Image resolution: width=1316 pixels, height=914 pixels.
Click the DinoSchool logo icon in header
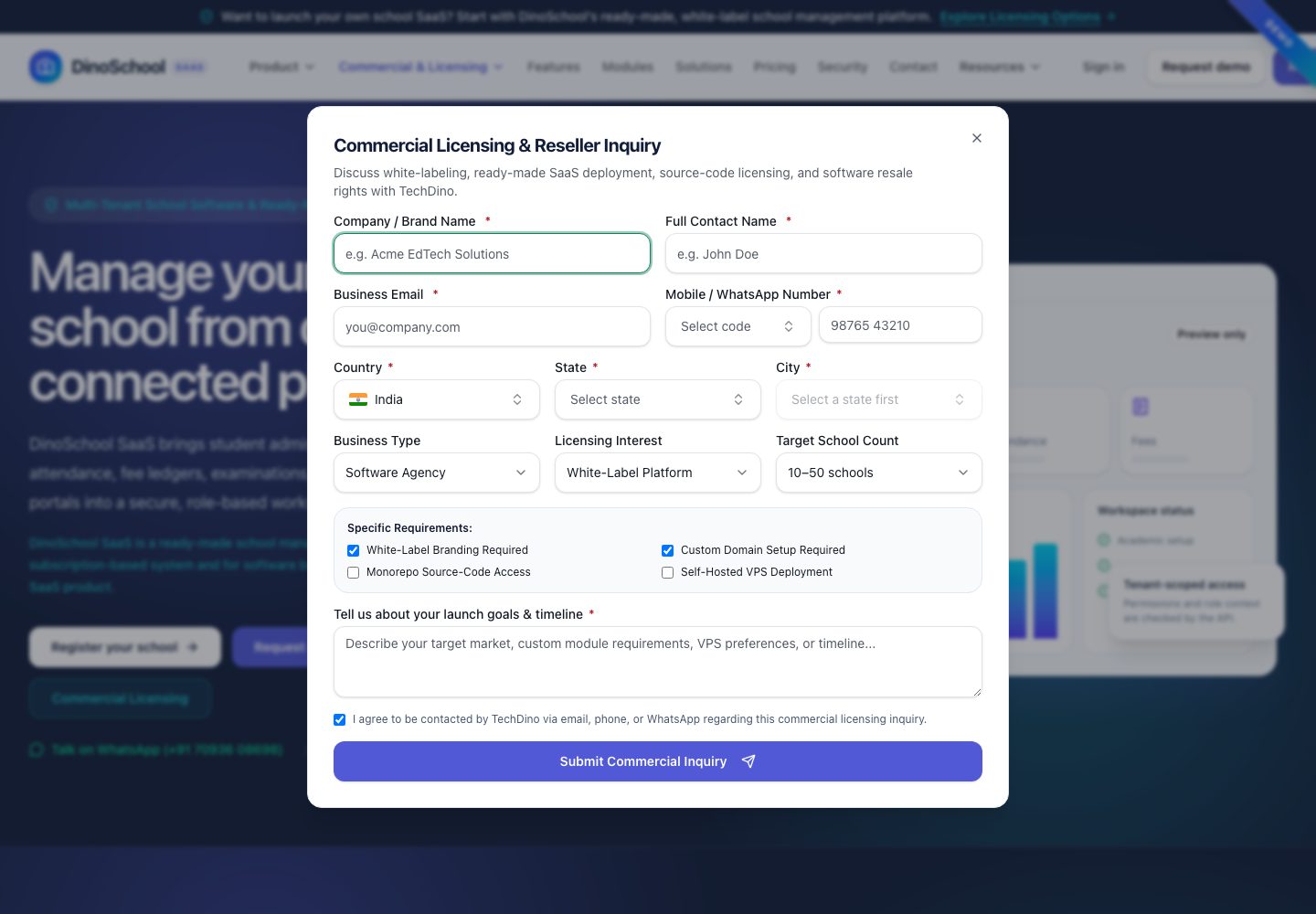click(x=46, y=67)
